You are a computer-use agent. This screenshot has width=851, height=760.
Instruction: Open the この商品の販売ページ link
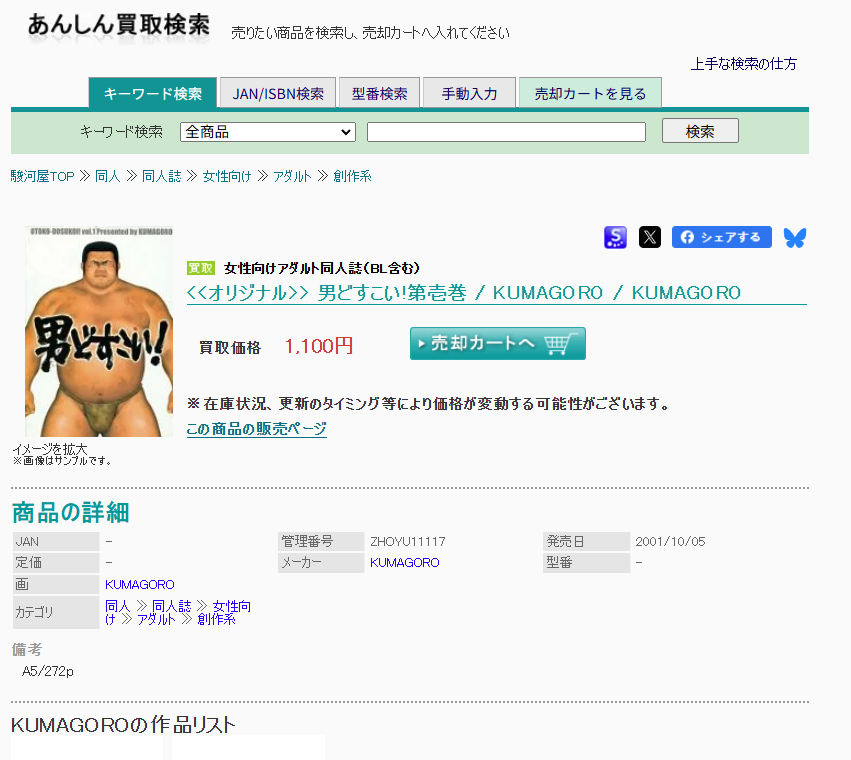(x=256, y=429)
